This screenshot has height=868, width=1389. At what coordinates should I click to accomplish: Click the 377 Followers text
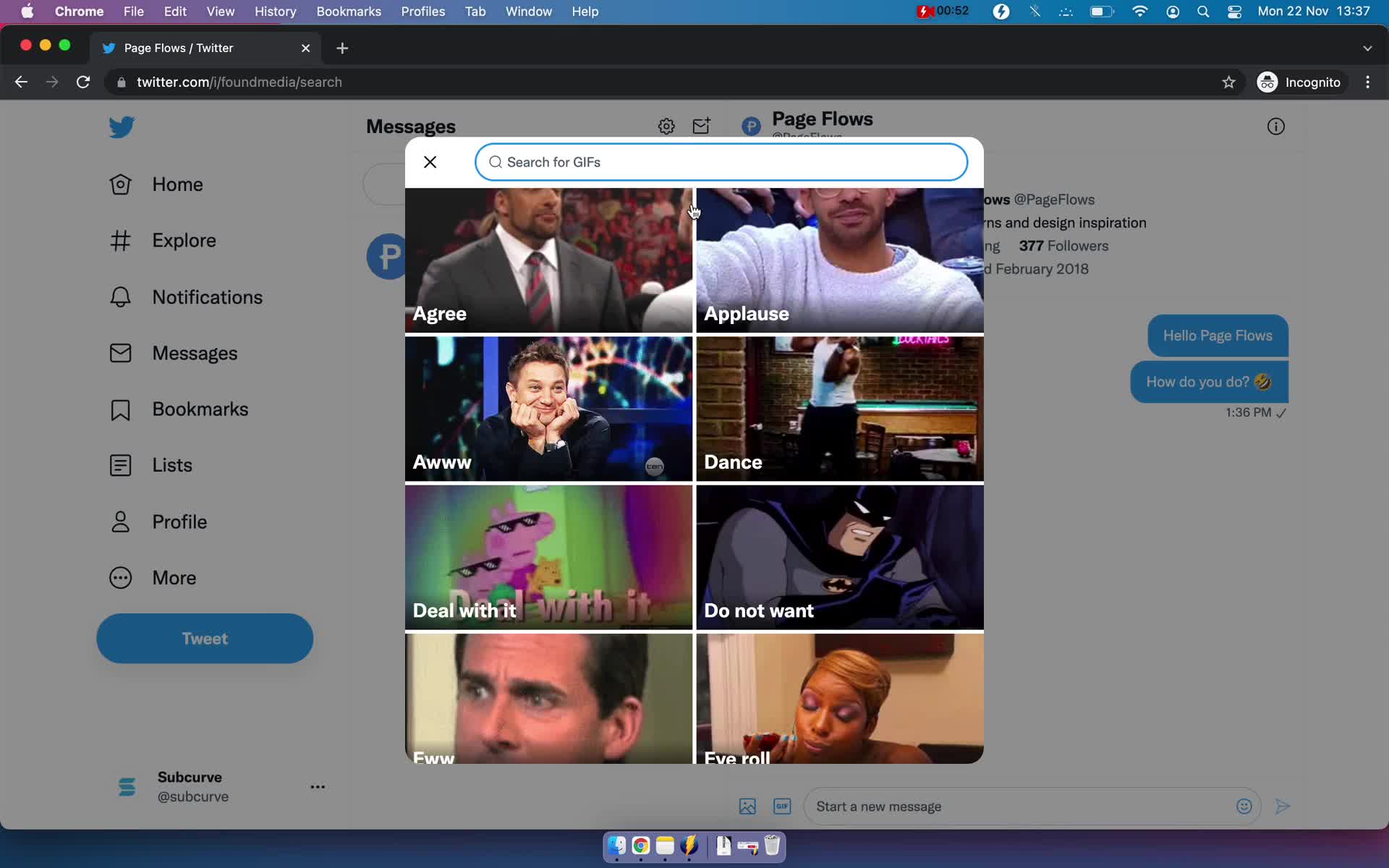(x=1063, y=246)
